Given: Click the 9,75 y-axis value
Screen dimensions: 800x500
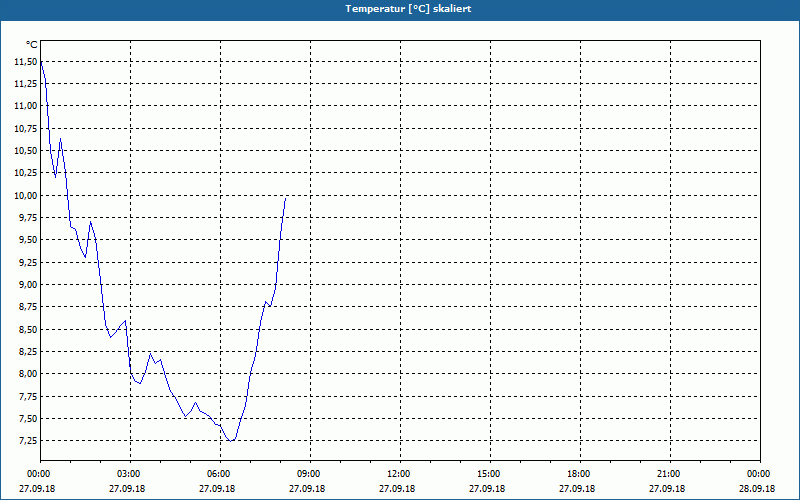Looking at the screenshot, I should pyautogui.click(x=28, y=217).
